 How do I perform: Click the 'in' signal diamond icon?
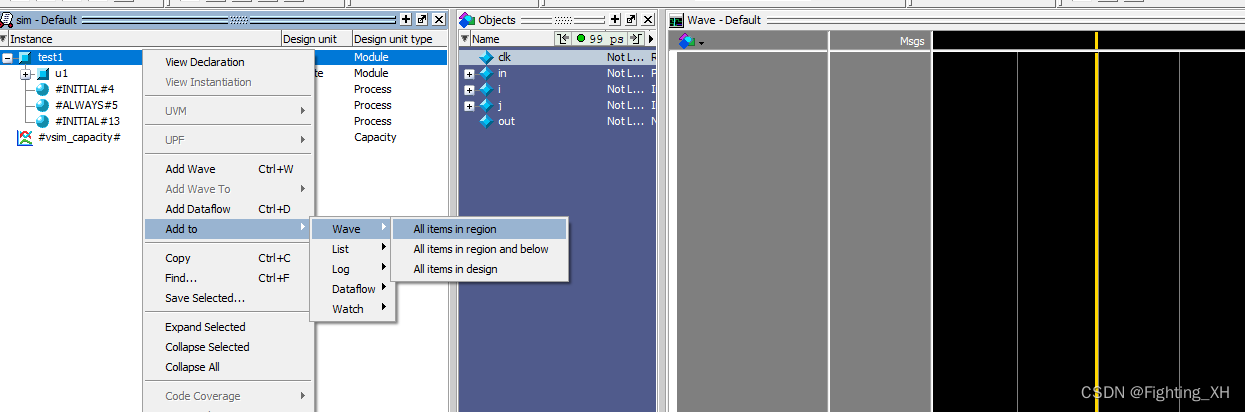486,73
